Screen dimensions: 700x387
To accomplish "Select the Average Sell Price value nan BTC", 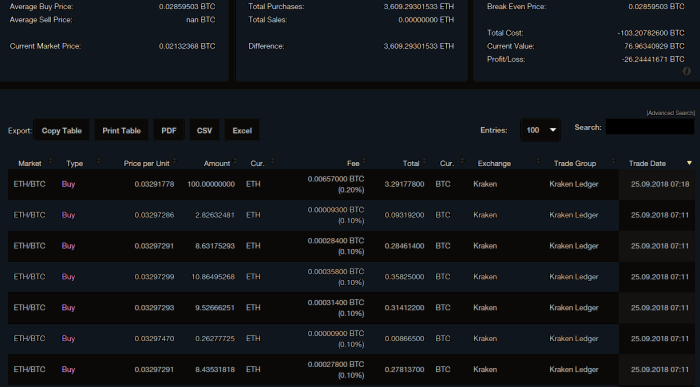I will 200,20.
